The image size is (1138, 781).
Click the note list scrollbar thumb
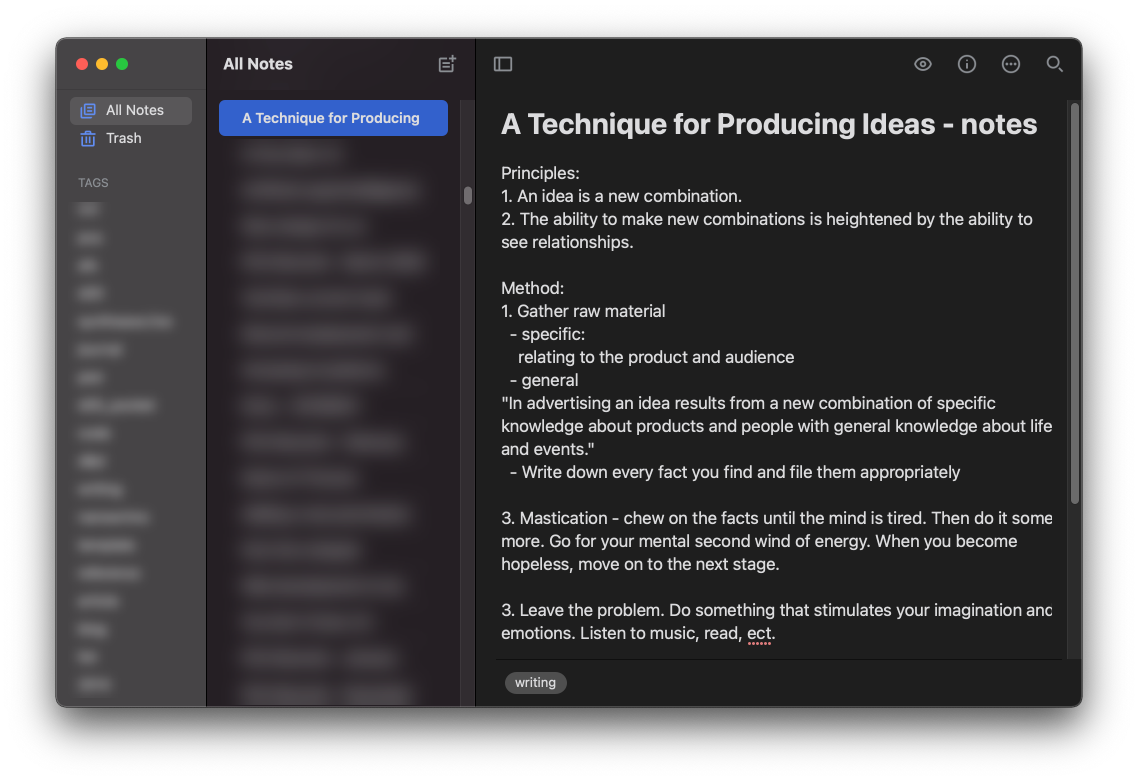pyautogui.click(x=467, y=195)
